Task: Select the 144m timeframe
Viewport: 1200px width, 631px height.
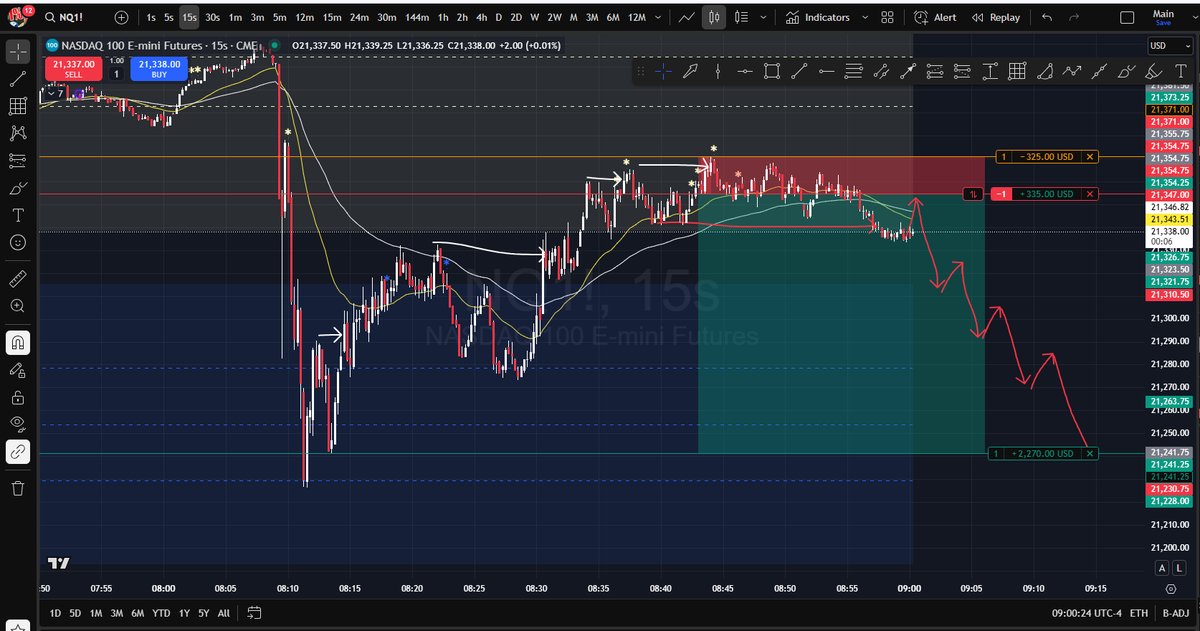Action: point(418,17)
